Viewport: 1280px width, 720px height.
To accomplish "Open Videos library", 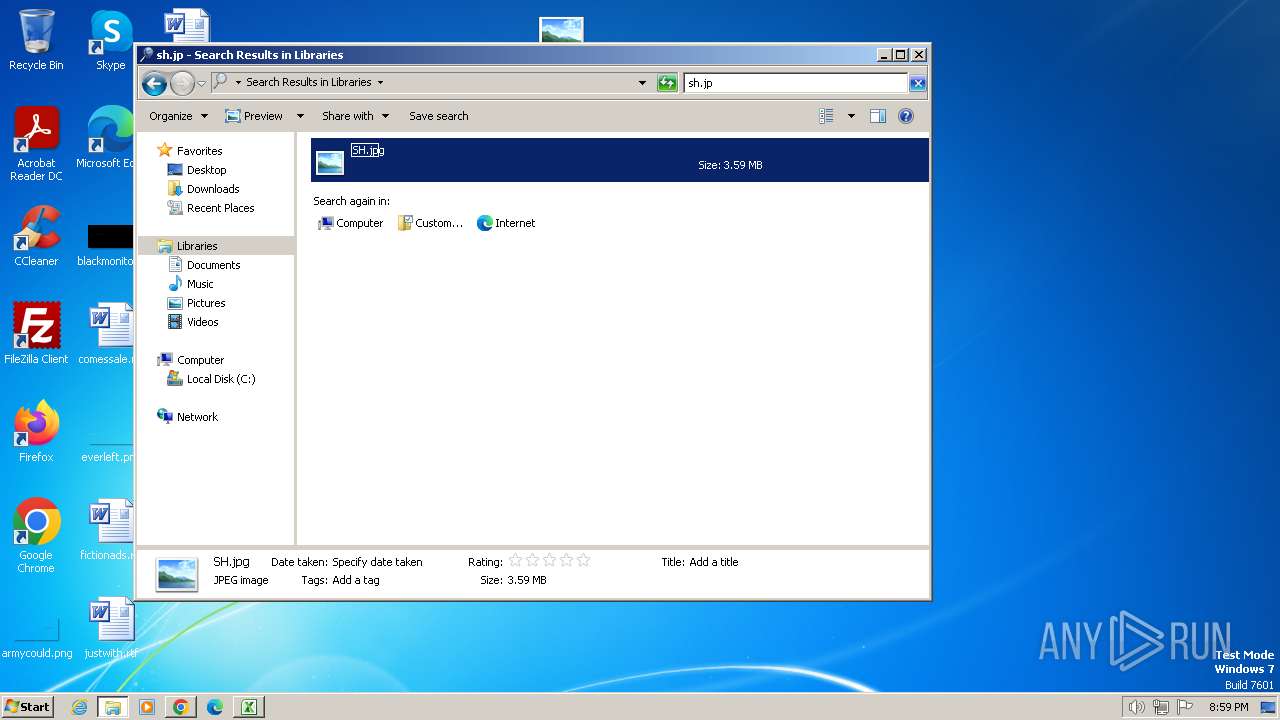I will pyautogui.click(x=202, y=322).
